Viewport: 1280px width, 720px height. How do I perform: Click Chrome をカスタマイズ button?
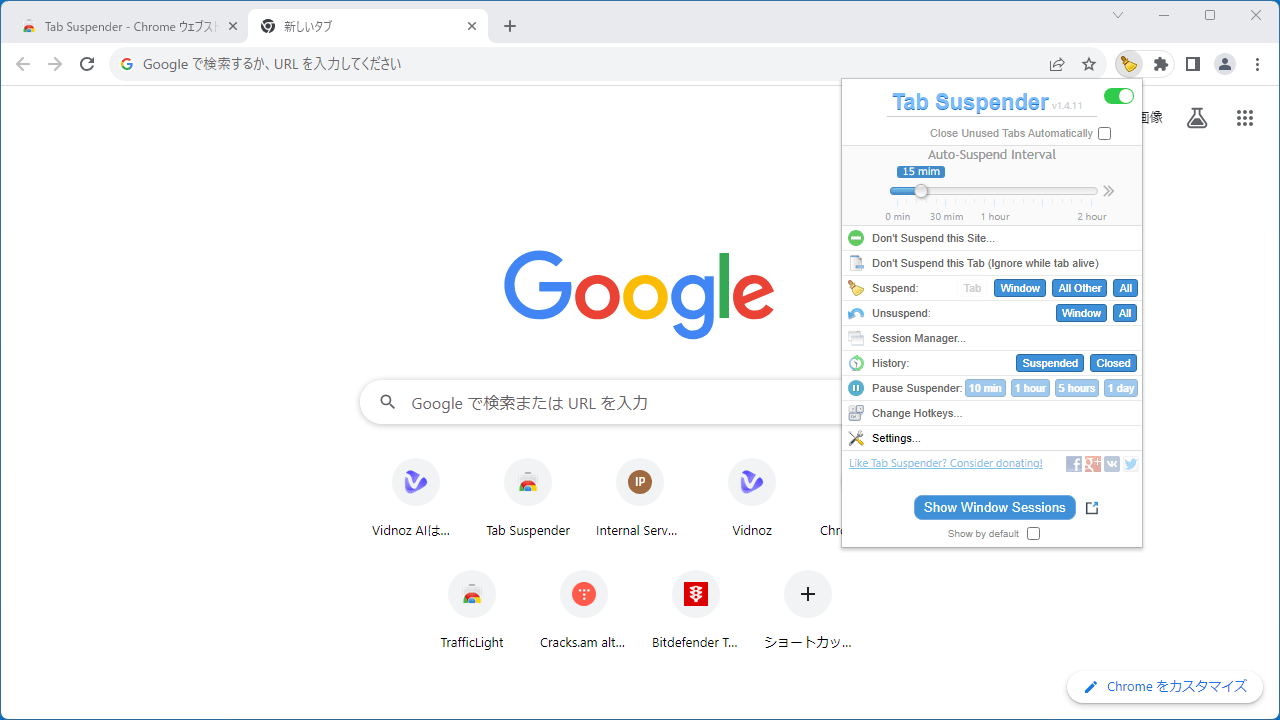click(1165, 687)
